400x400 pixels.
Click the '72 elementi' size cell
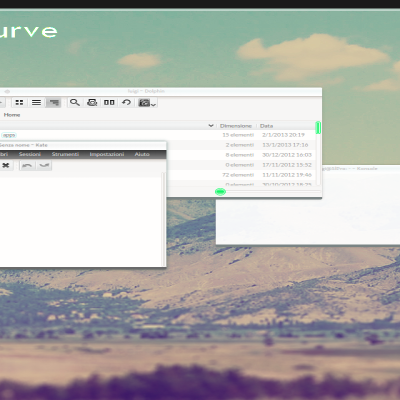[238, 175]
